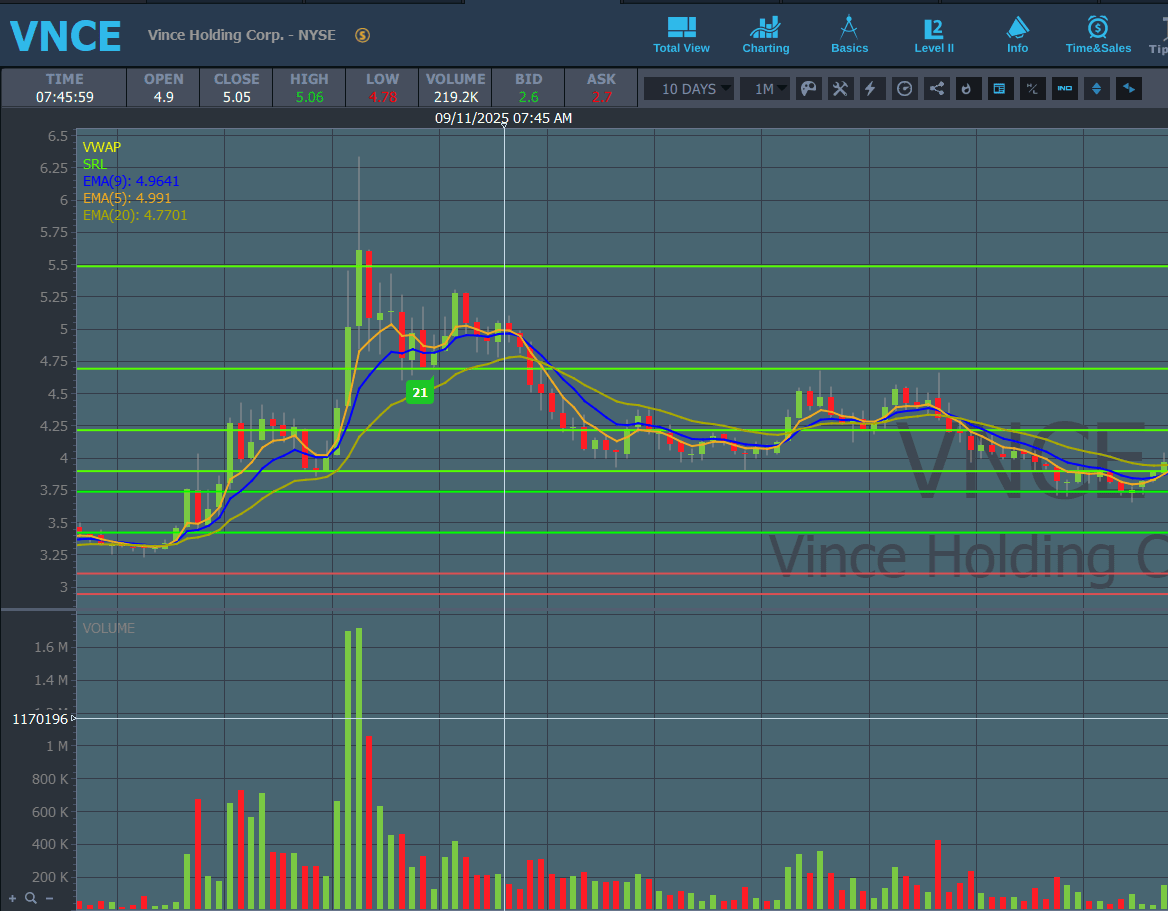This screenshot has height=911, width=1168.
Task: Click the share chart icon
Action: pyautogui.click(x=937, y=89)
